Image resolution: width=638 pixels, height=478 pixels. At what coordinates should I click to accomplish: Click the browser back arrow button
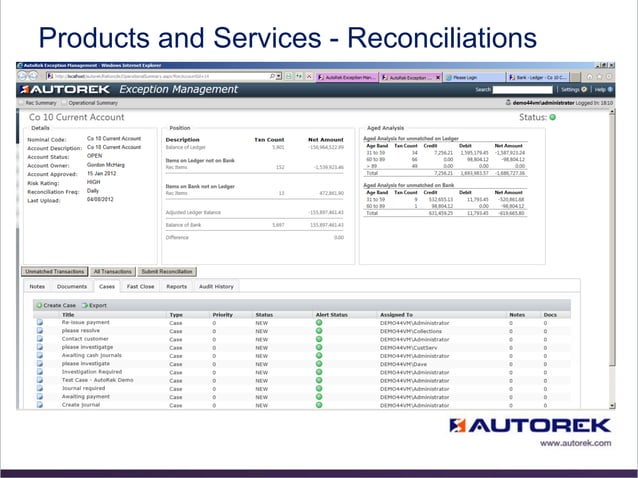coord(22,76)
